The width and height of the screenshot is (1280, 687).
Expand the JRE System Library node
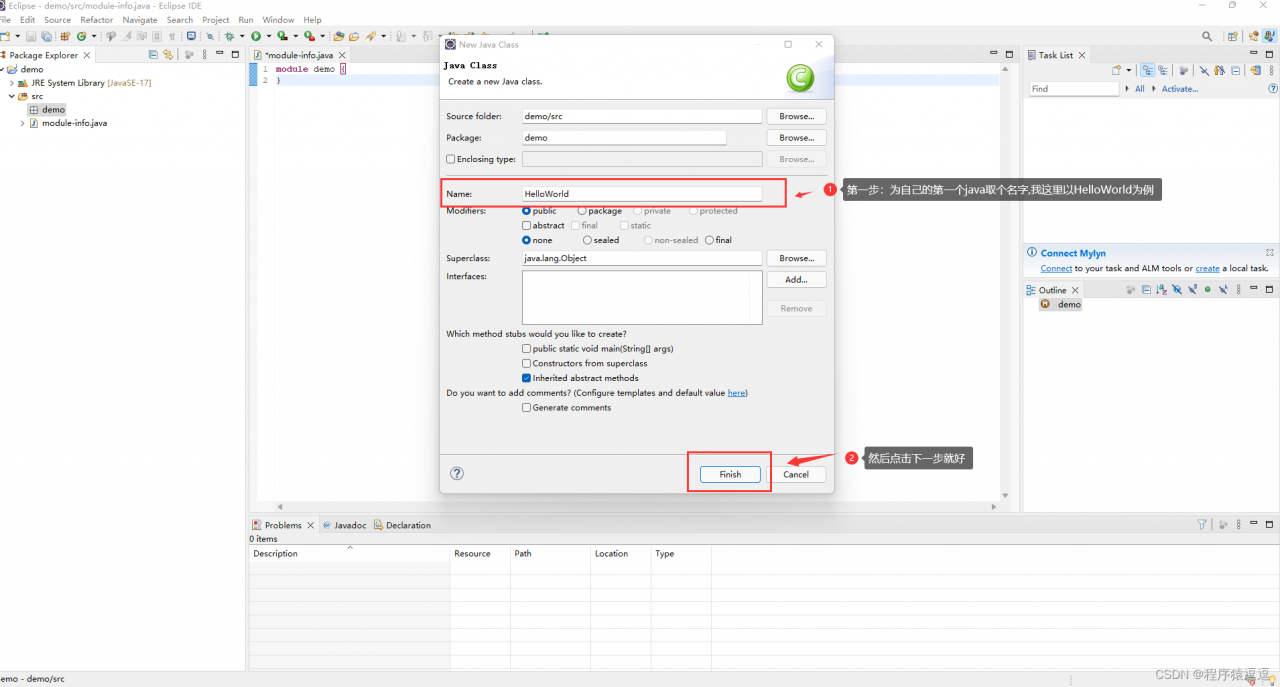[x=12, y=83]
